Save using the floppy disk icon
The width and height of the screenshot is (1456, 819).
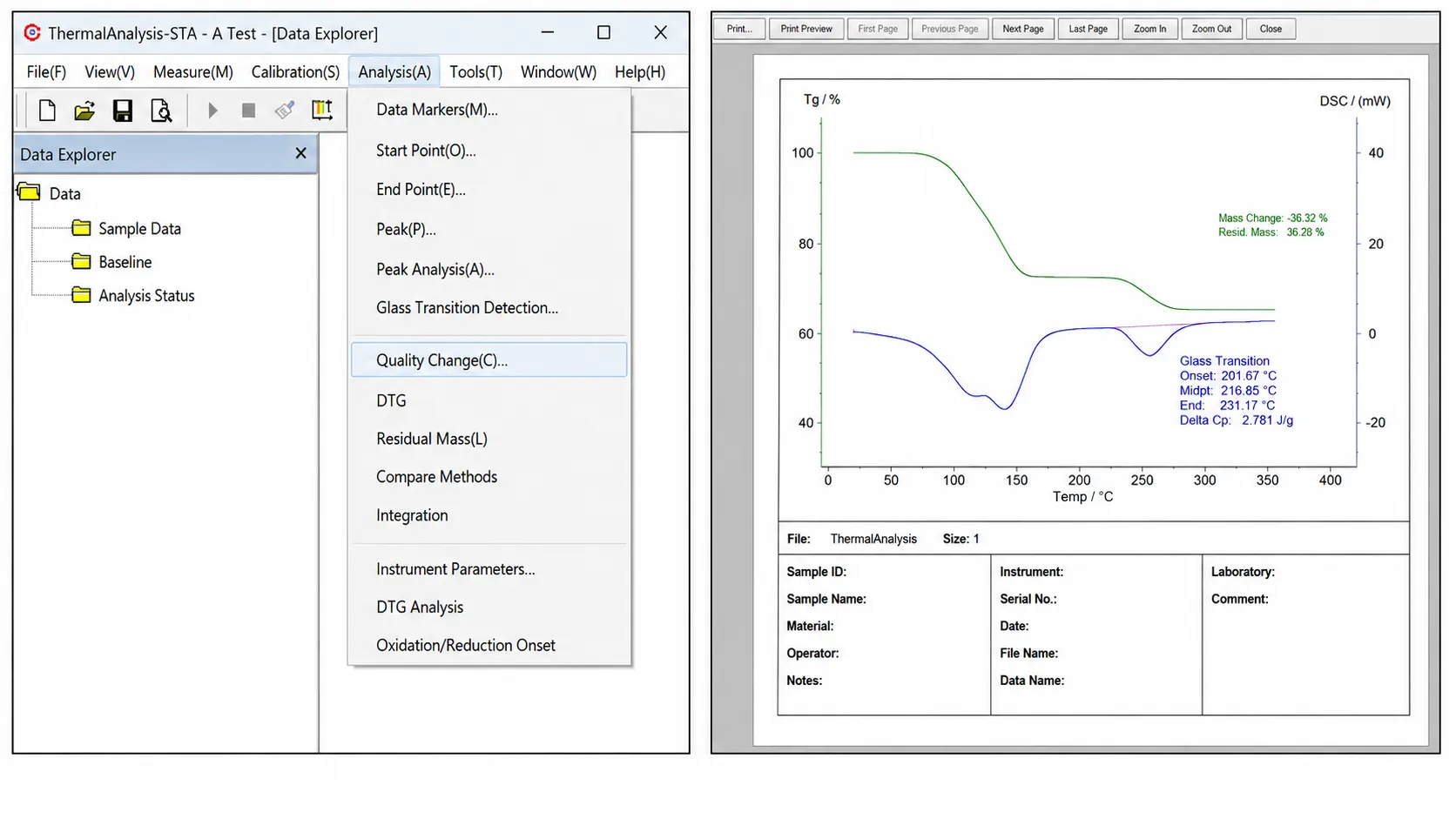pyautogui.click(x=123, y=111)
